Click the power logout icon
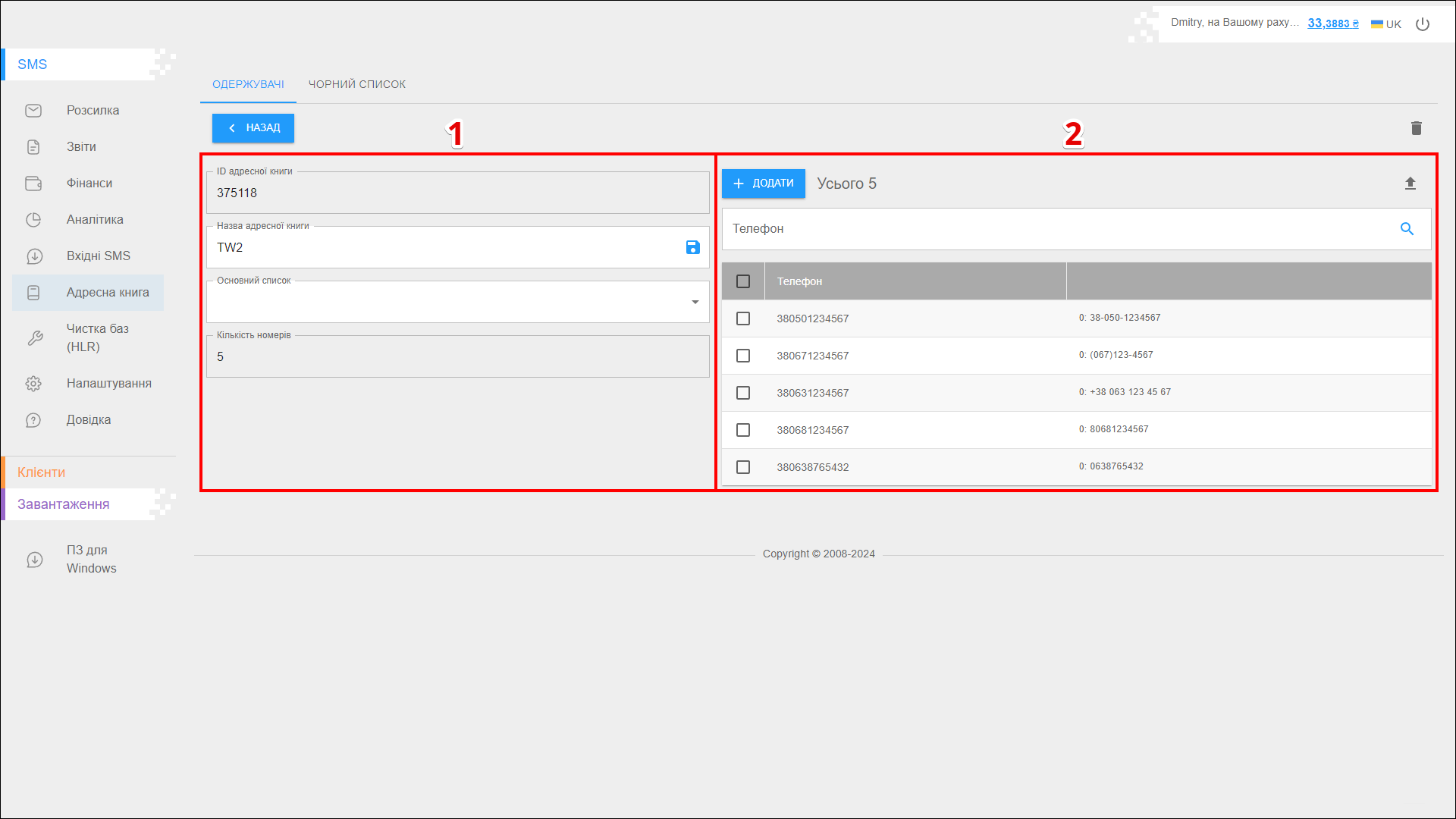The width and height of the screenshot is (1456, 819). click(x=1423, y=24)
